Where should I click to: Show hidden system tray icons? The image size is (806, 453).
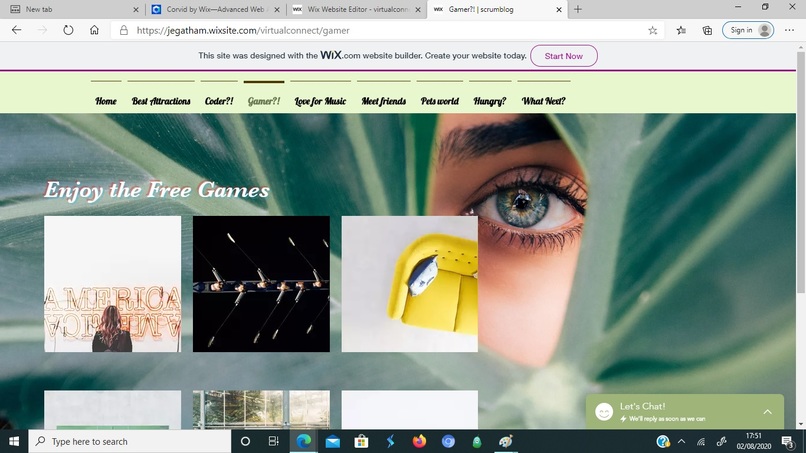(x=682, y=442)
